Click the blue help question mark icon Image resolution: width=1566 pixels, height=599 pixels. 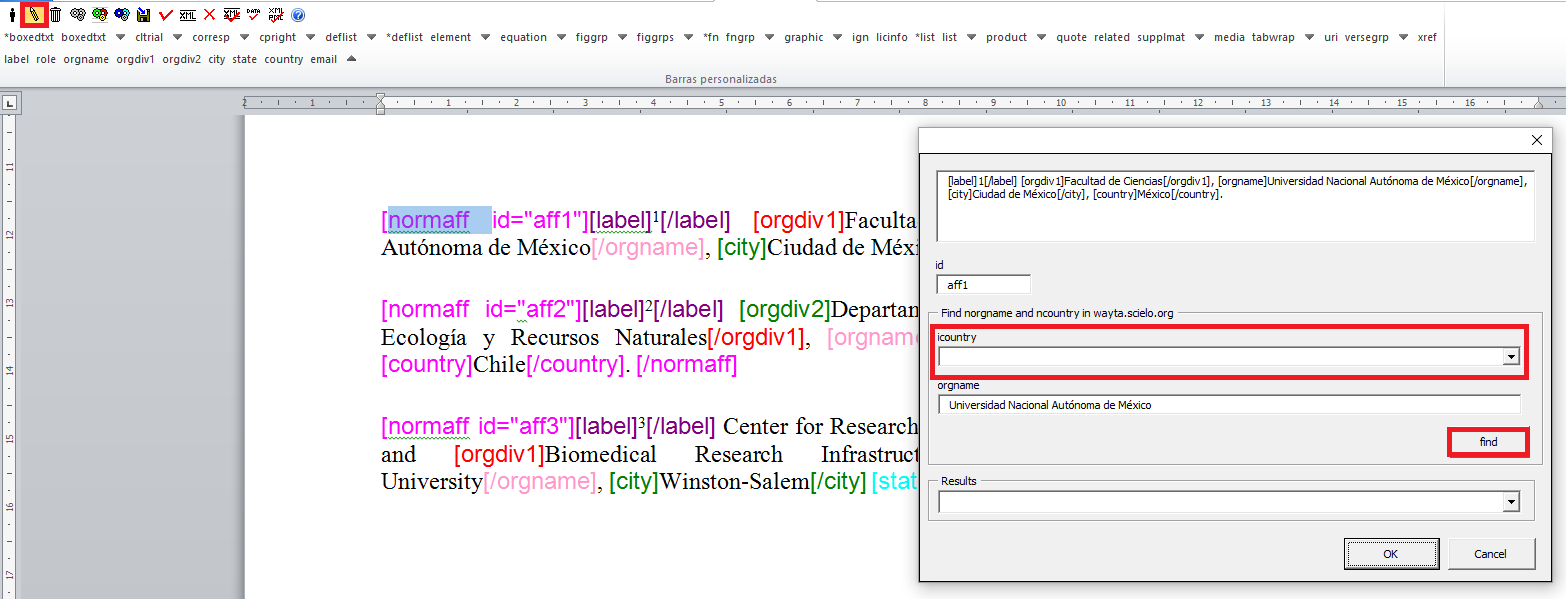click(298, 15)
